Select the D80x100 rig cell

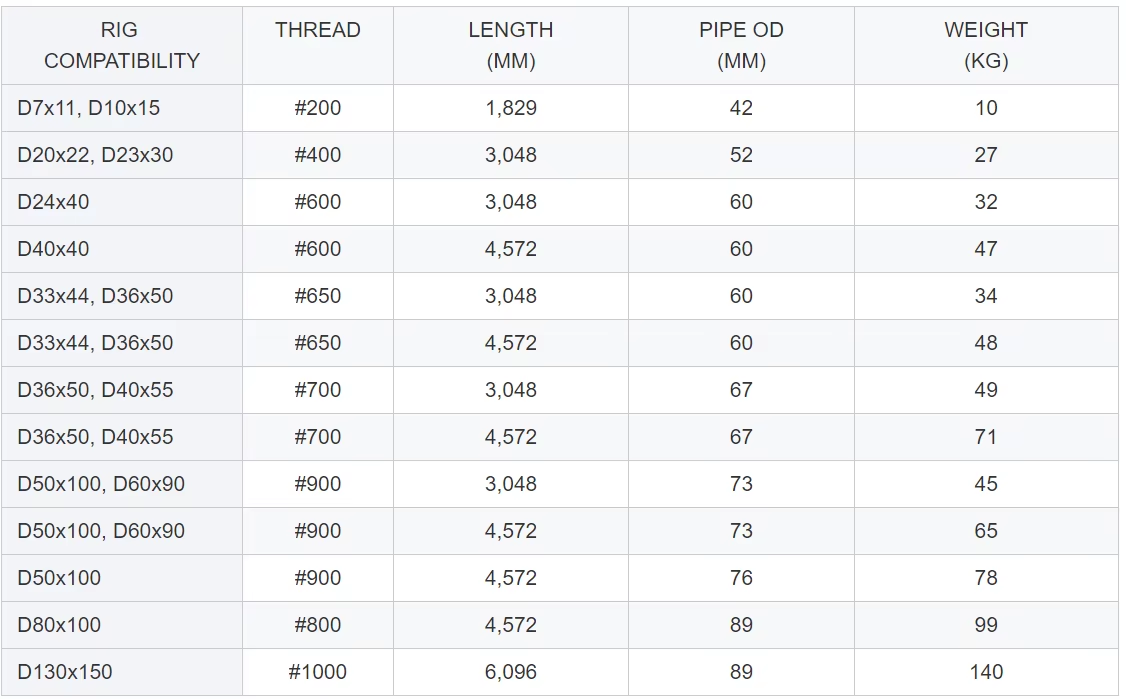coord(60,625)
